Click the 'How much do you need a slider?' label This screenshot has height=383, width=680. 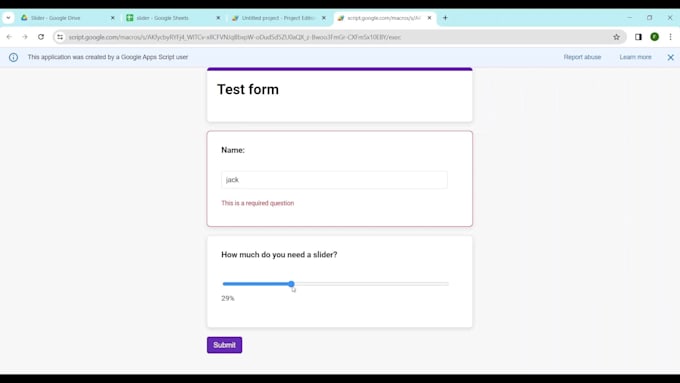[x=279, y=255]
